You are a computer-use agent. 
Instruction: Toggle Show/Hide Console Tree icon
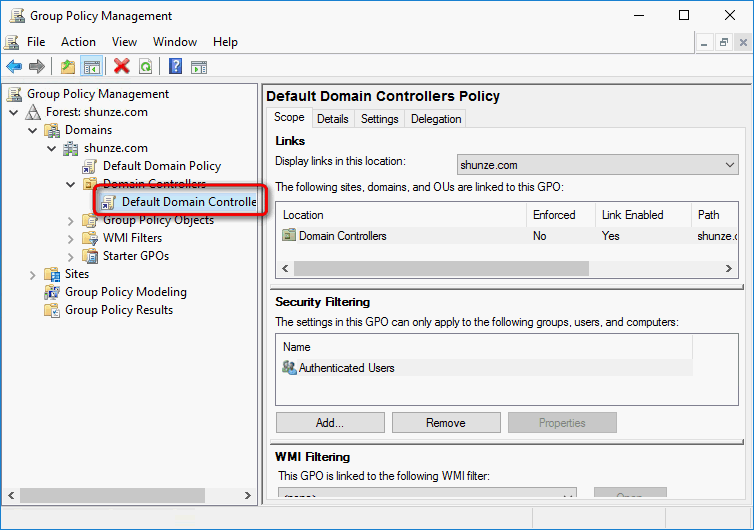click(91, 66)
